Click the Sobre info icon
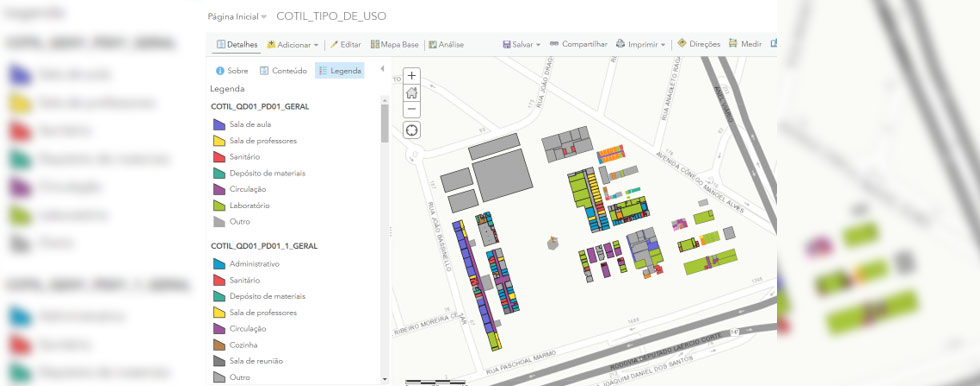Screen dimensions: 980x386 point(220,71)
